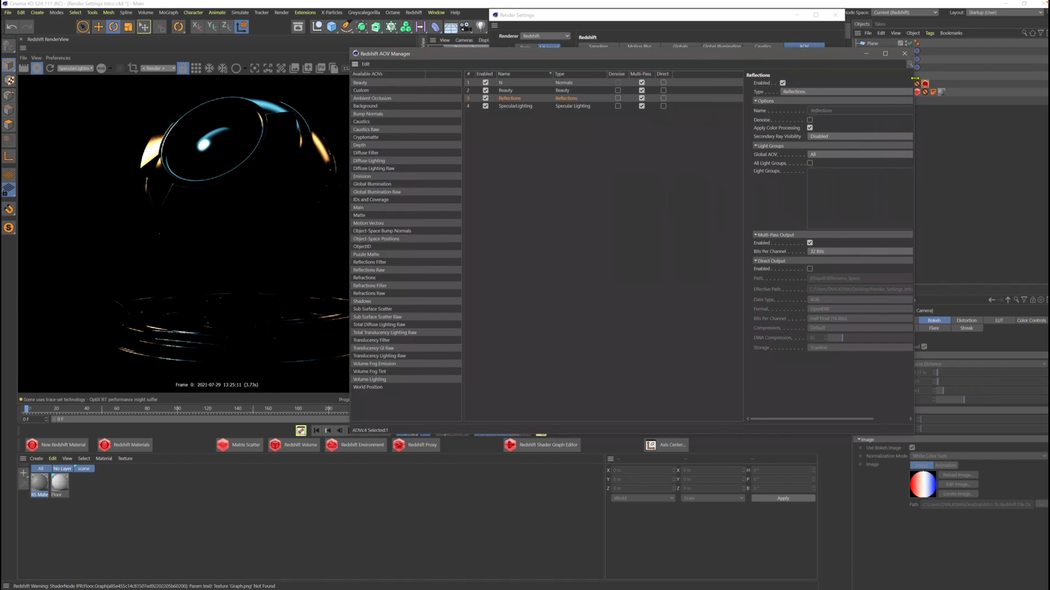Click the timeline frame slider

27,408
